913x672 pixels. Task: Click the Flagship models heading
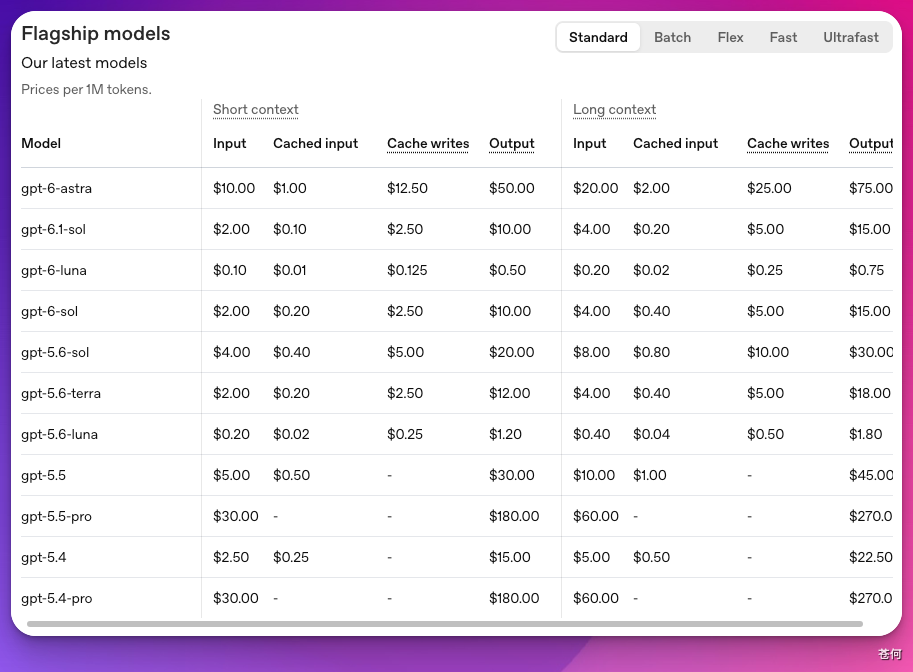pyautogui.click(x=95, y=34)
